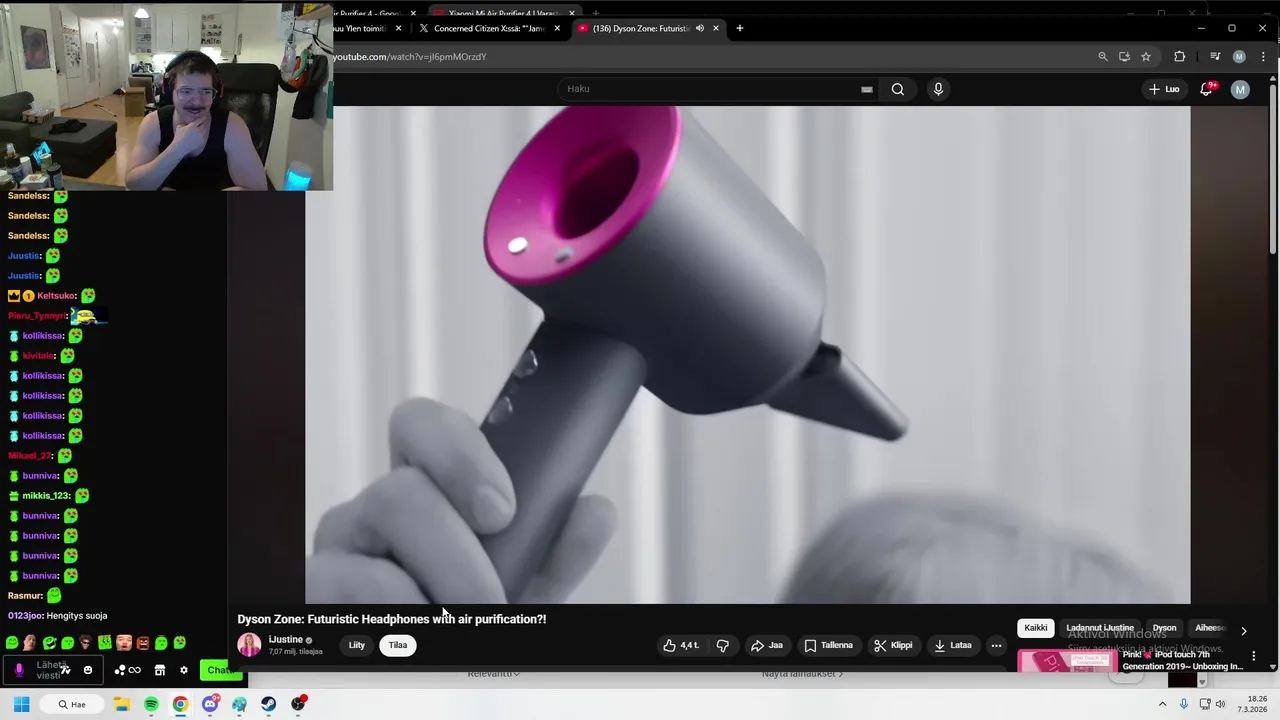Mute audio on Dyson Zone tab

[x=700, y=28]
